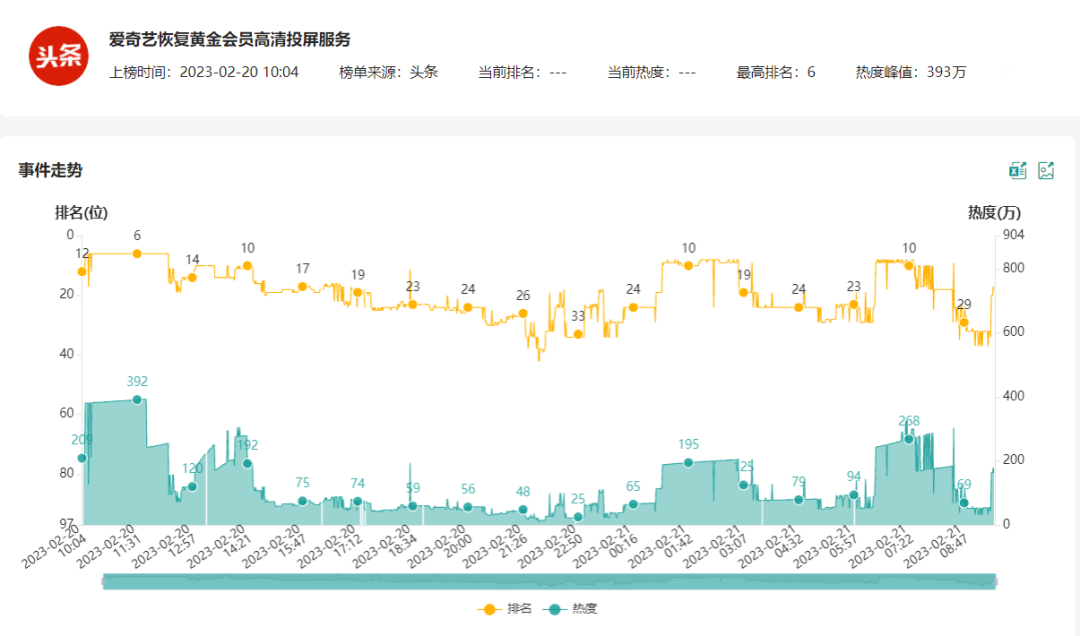Click the red 头条 logo
This screenshot has height=636, width=1080.
coord(59,56)
